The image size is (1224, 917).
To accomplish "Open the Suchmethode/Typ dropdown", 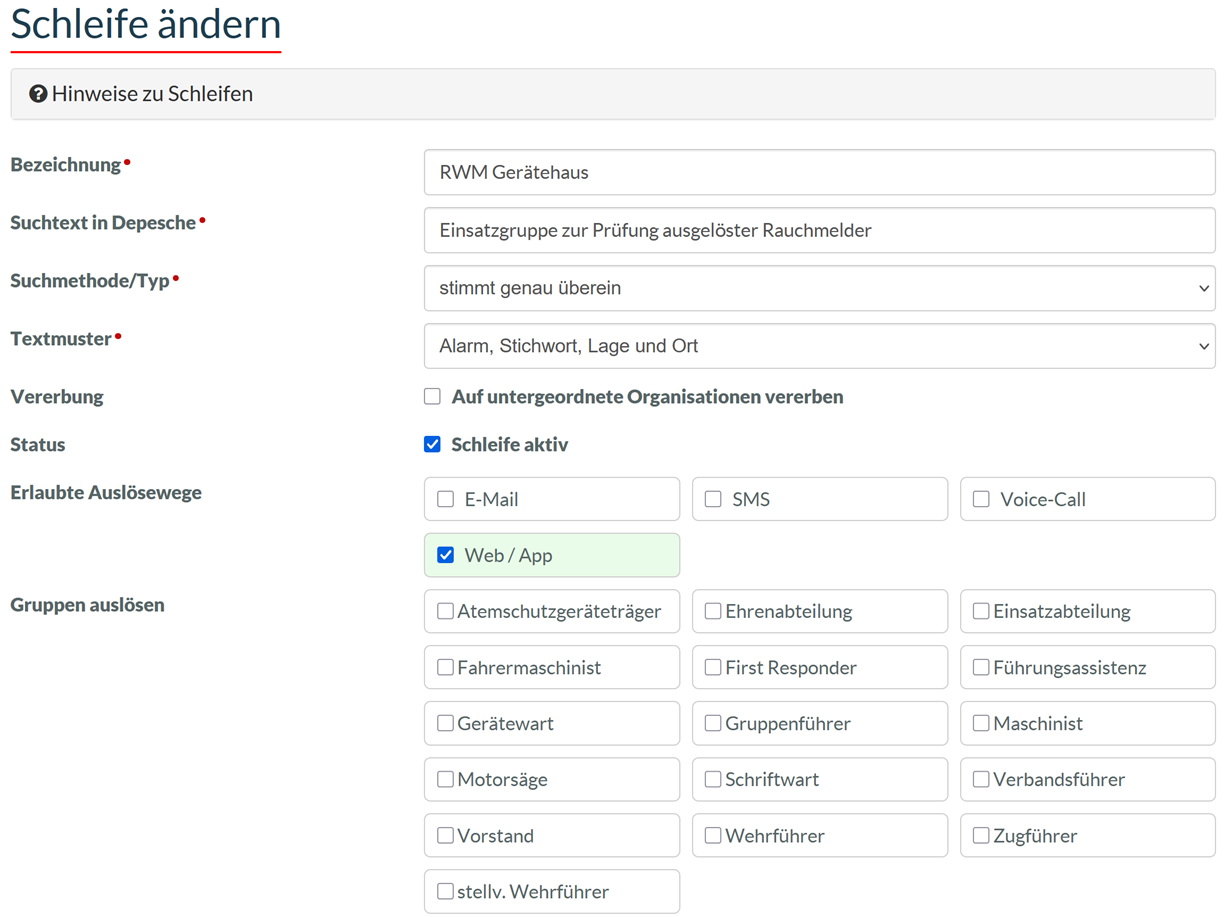I will [x=818, y=288].
